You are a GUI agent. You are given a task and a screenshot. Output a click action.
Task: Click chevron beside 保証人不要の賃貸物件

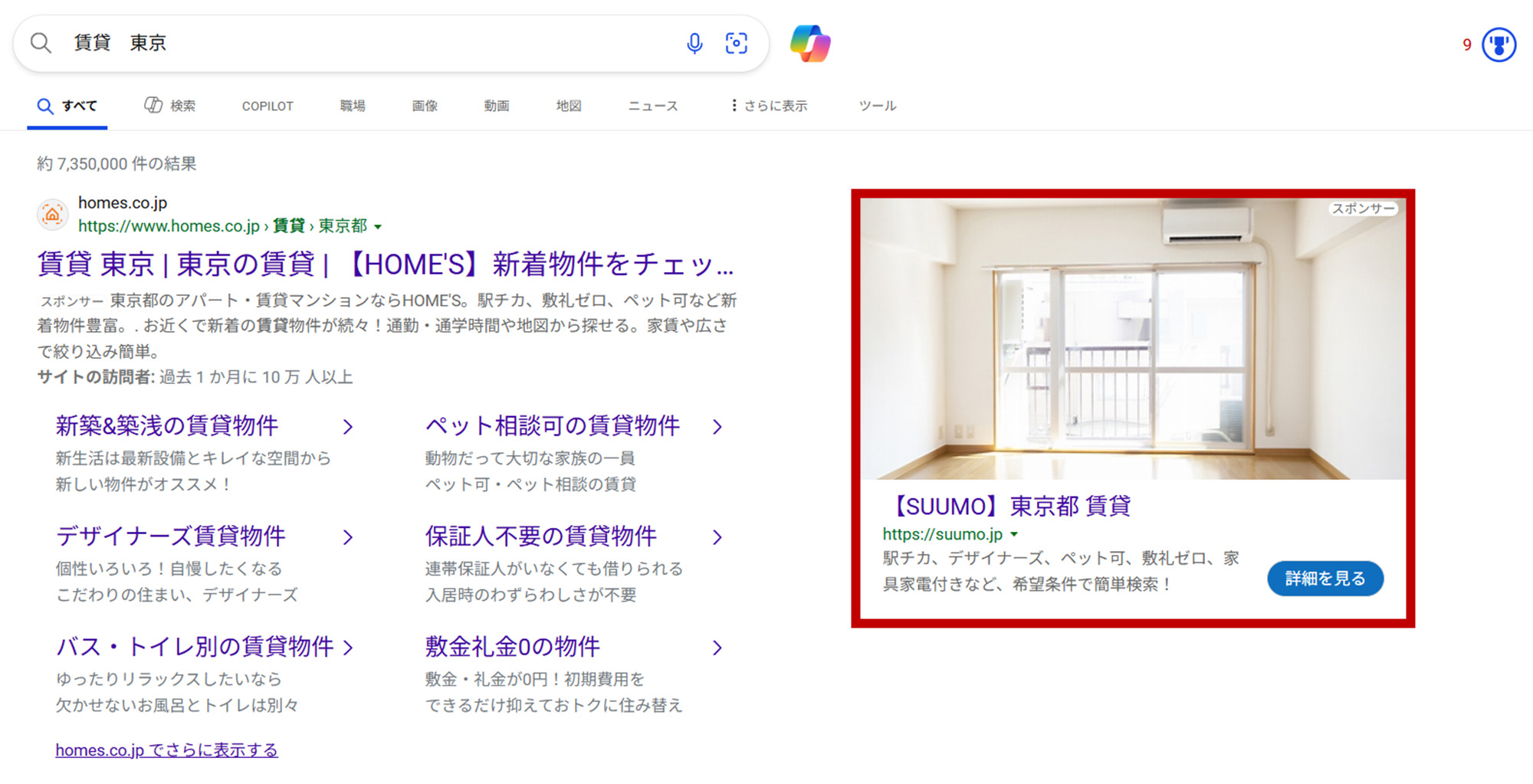[717, 537]
